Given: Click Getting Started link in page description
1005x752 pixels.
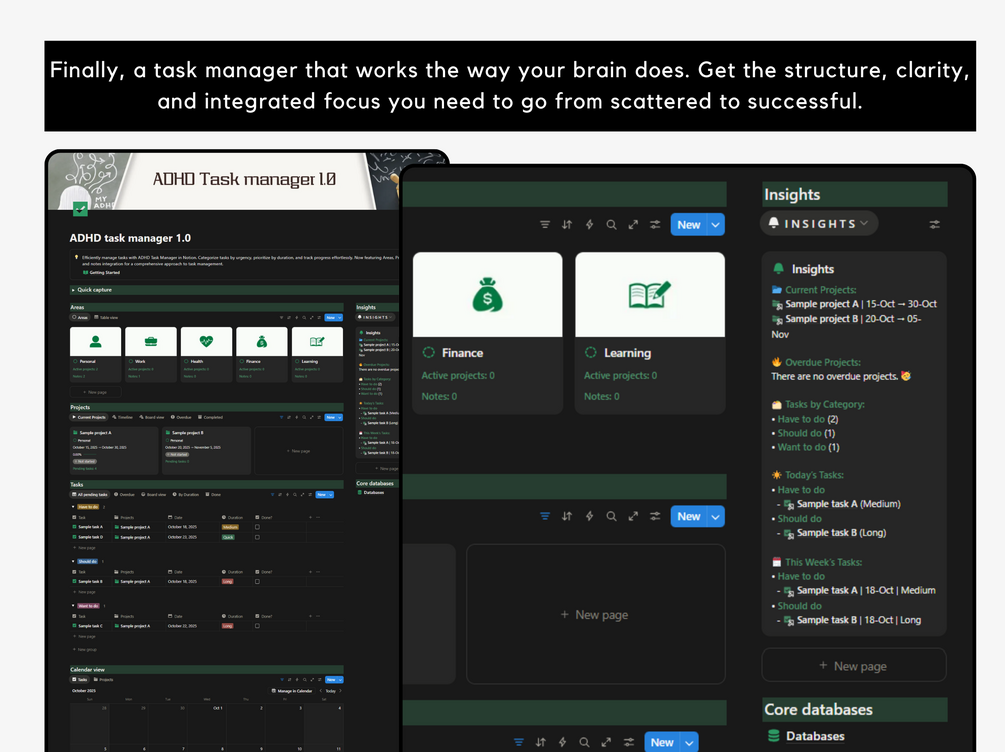Looking at the screenshot, I should click(101, 272).
